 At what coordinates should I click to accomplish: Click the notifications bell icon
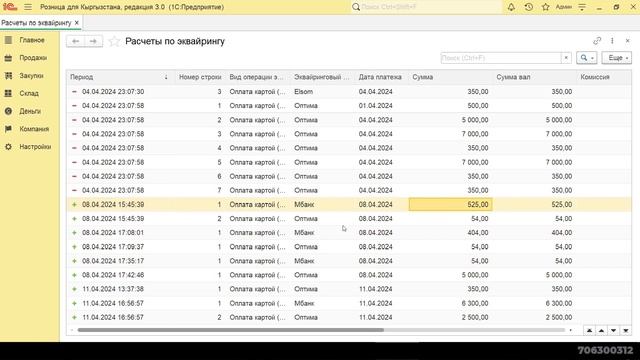pos(511,7)
